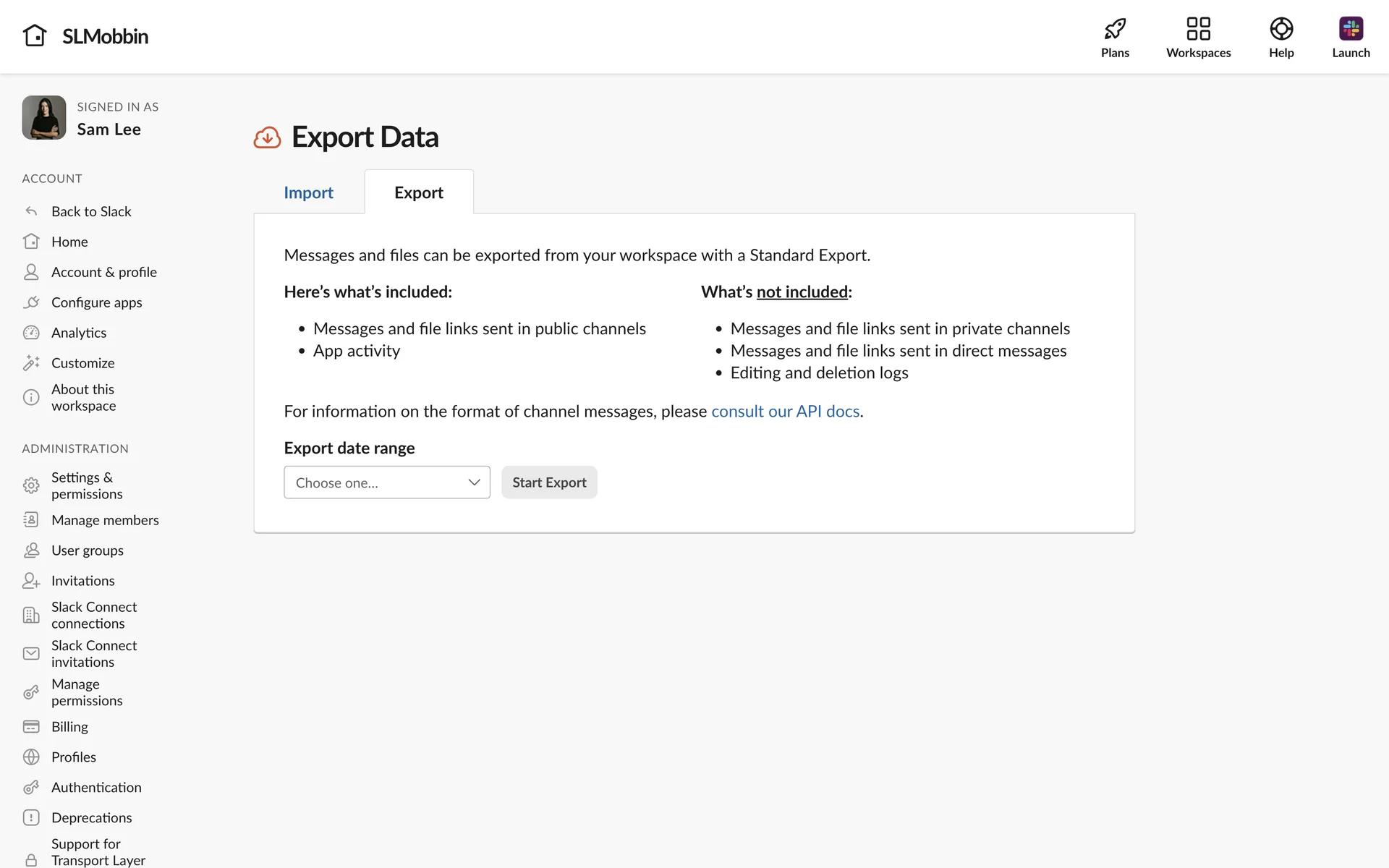1389x868 pixels.
Task: Click Sam Lee's profile avatar
Action: click(x=44, y=118)
